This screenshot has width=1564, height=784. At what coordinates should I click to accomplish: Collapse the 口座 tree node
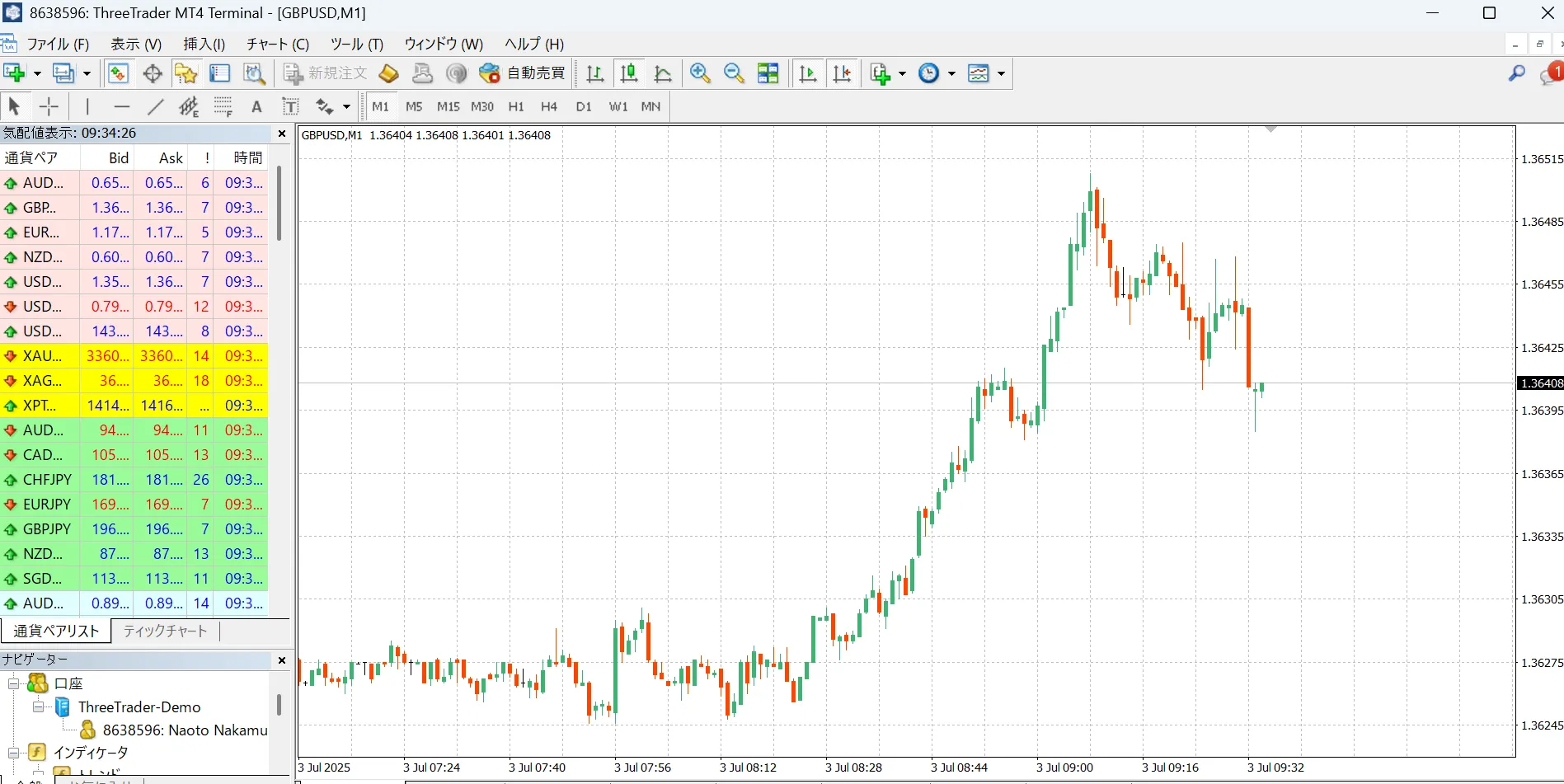tap(13, 683)
